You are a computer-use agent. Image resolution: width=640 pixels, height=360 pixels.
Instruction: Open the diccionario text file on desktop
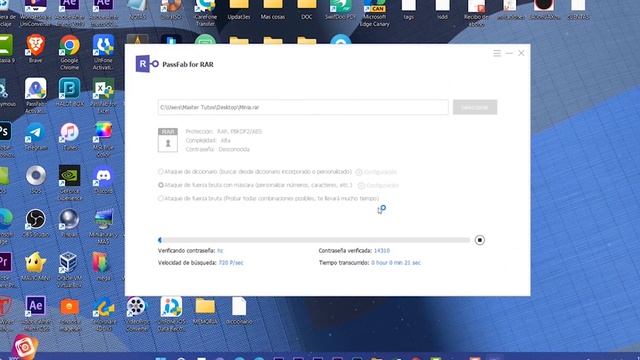click(x=239, y=310)
